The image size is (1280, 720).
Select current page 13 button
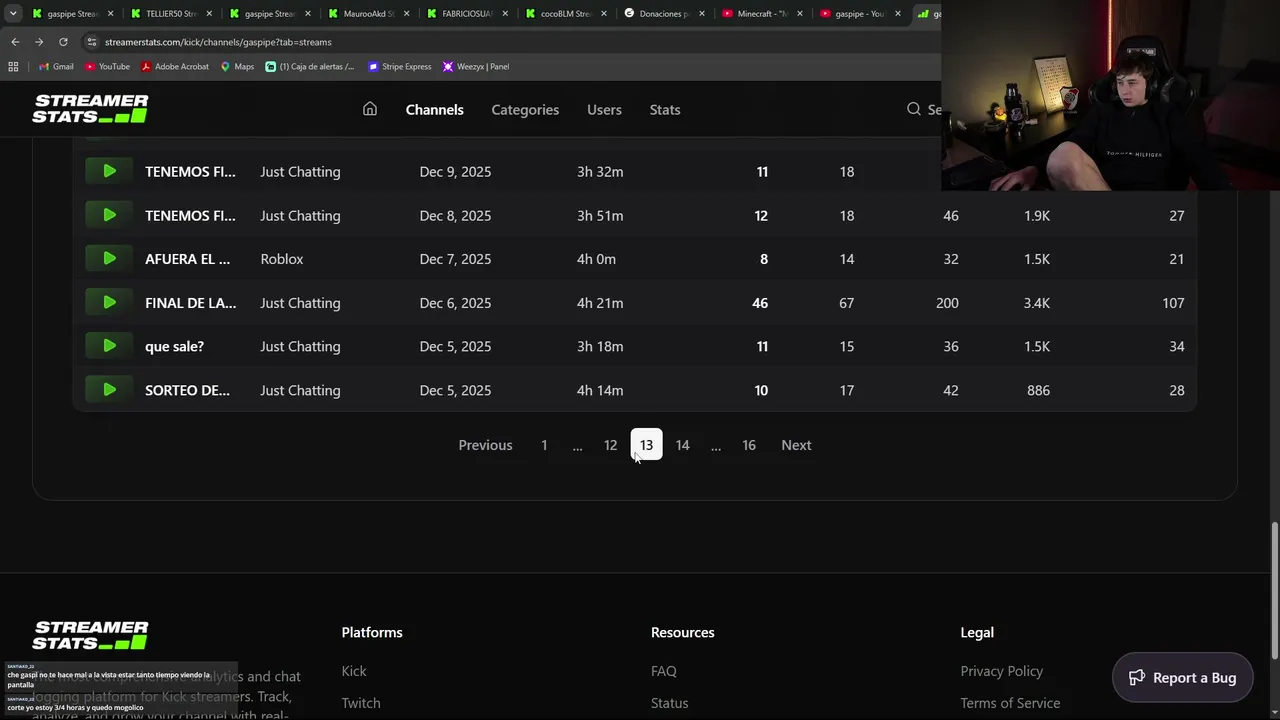pyautogui.click(x=646, y=445)
